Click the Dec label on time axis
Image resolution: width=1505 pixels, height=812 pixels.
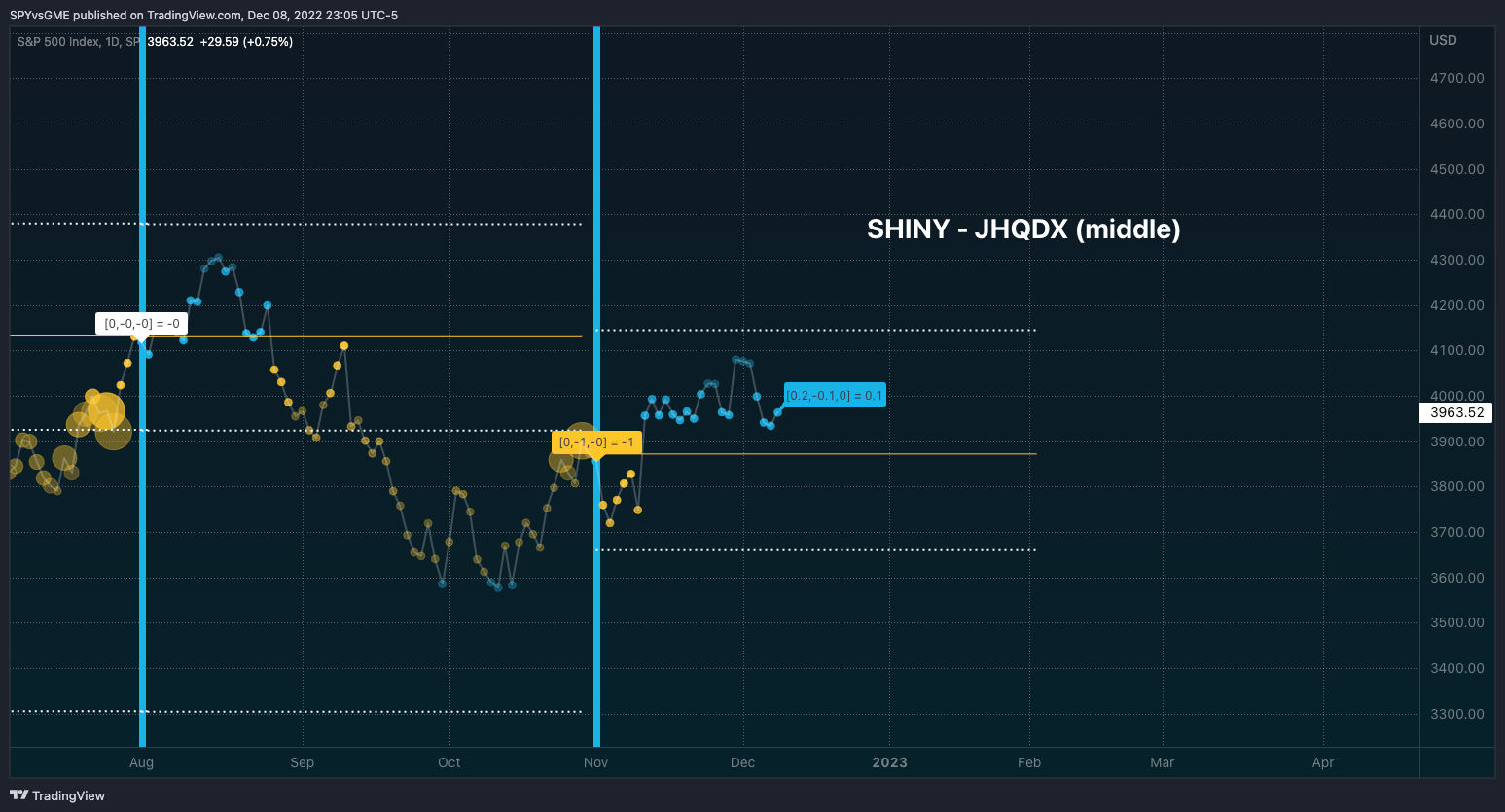click(743, 762)
